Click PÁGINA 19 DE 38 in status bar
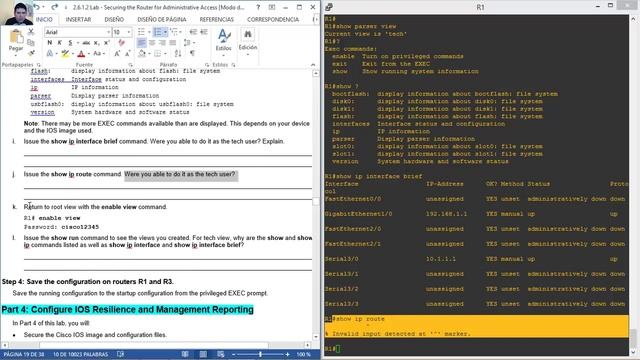640x360 pixels. click(x=24, y=354)
